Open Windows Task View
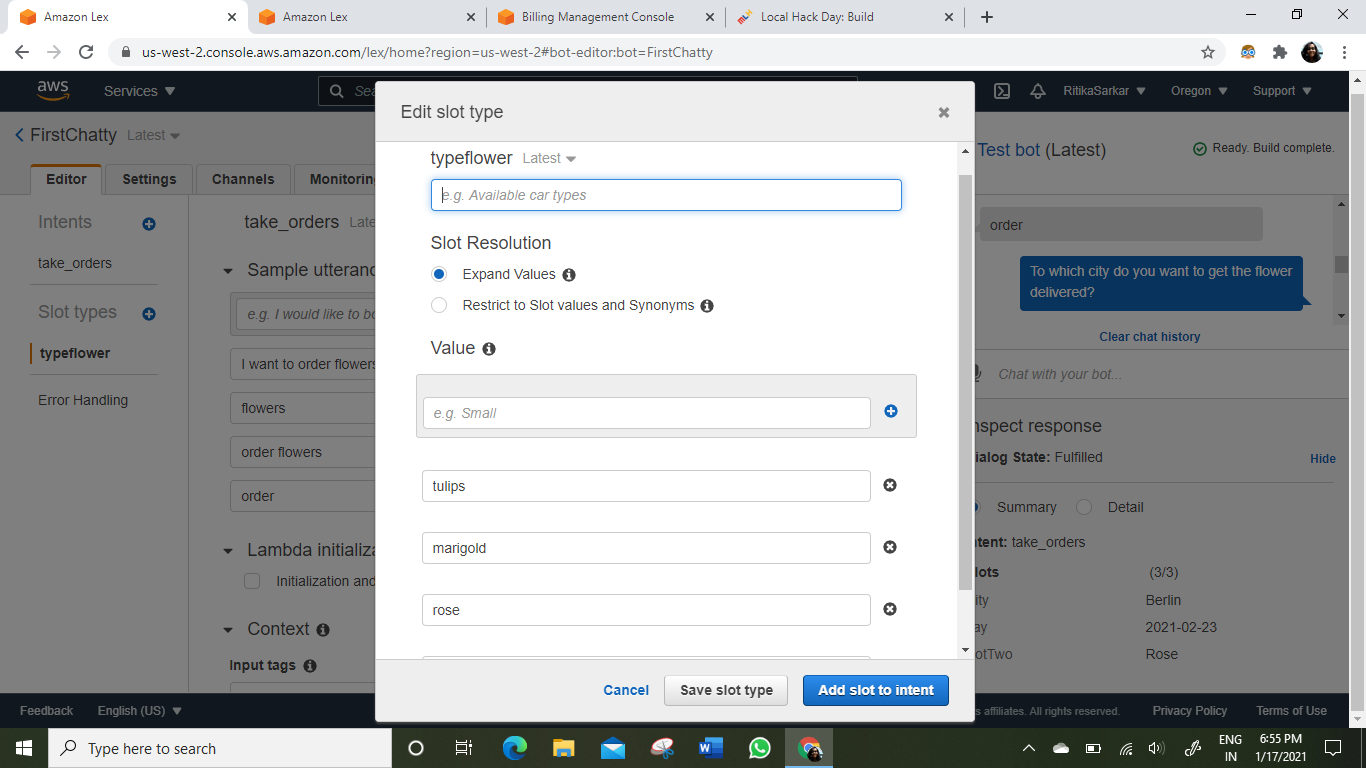1366x768 pixels. 464,748
